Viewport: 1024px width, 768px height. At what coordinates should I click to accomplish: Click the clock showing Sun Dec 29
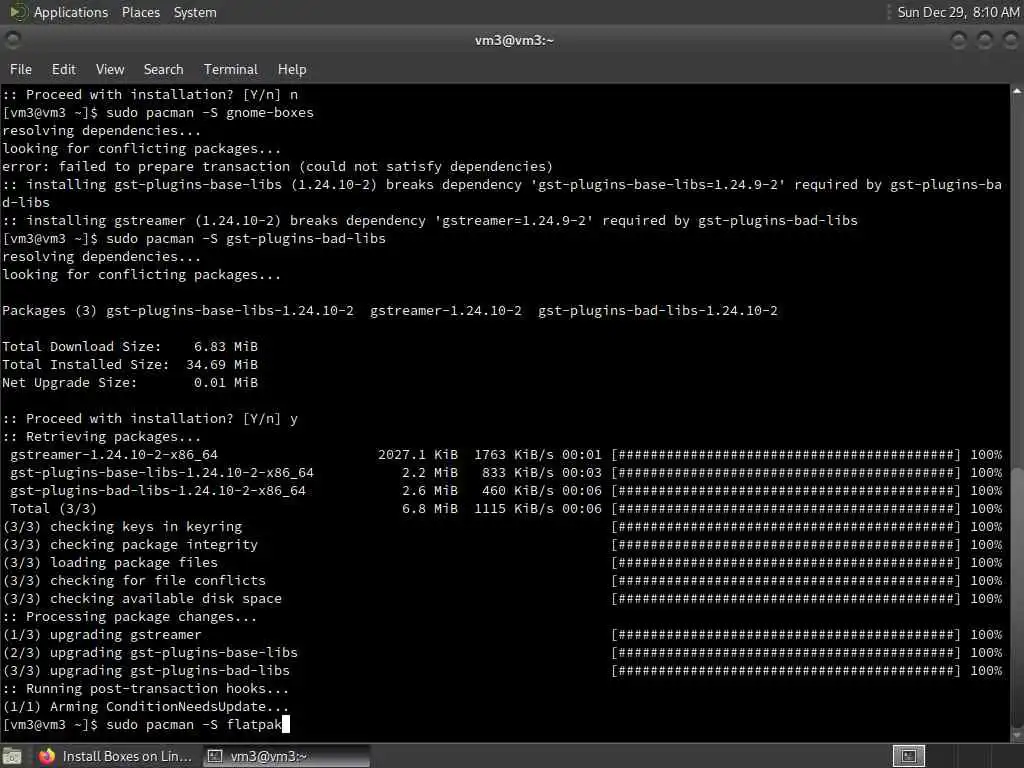click(x=957, y=12)
